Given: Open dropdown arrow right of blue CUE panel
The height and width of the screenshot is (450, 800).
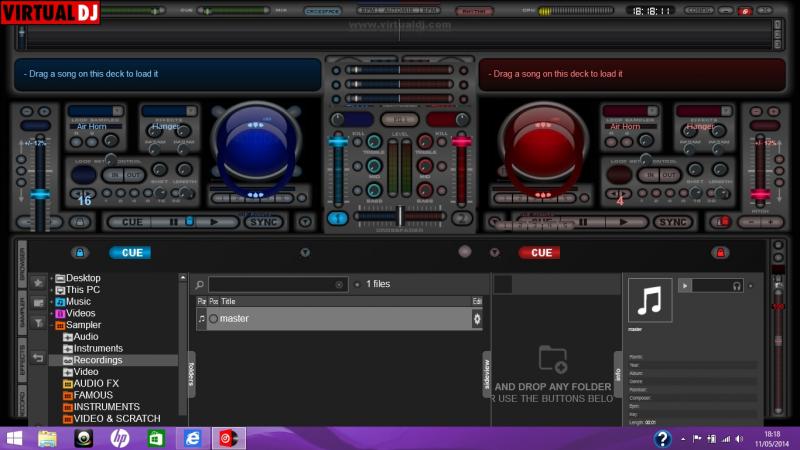Looking at the screenshot, I should (x=305, y=253).
